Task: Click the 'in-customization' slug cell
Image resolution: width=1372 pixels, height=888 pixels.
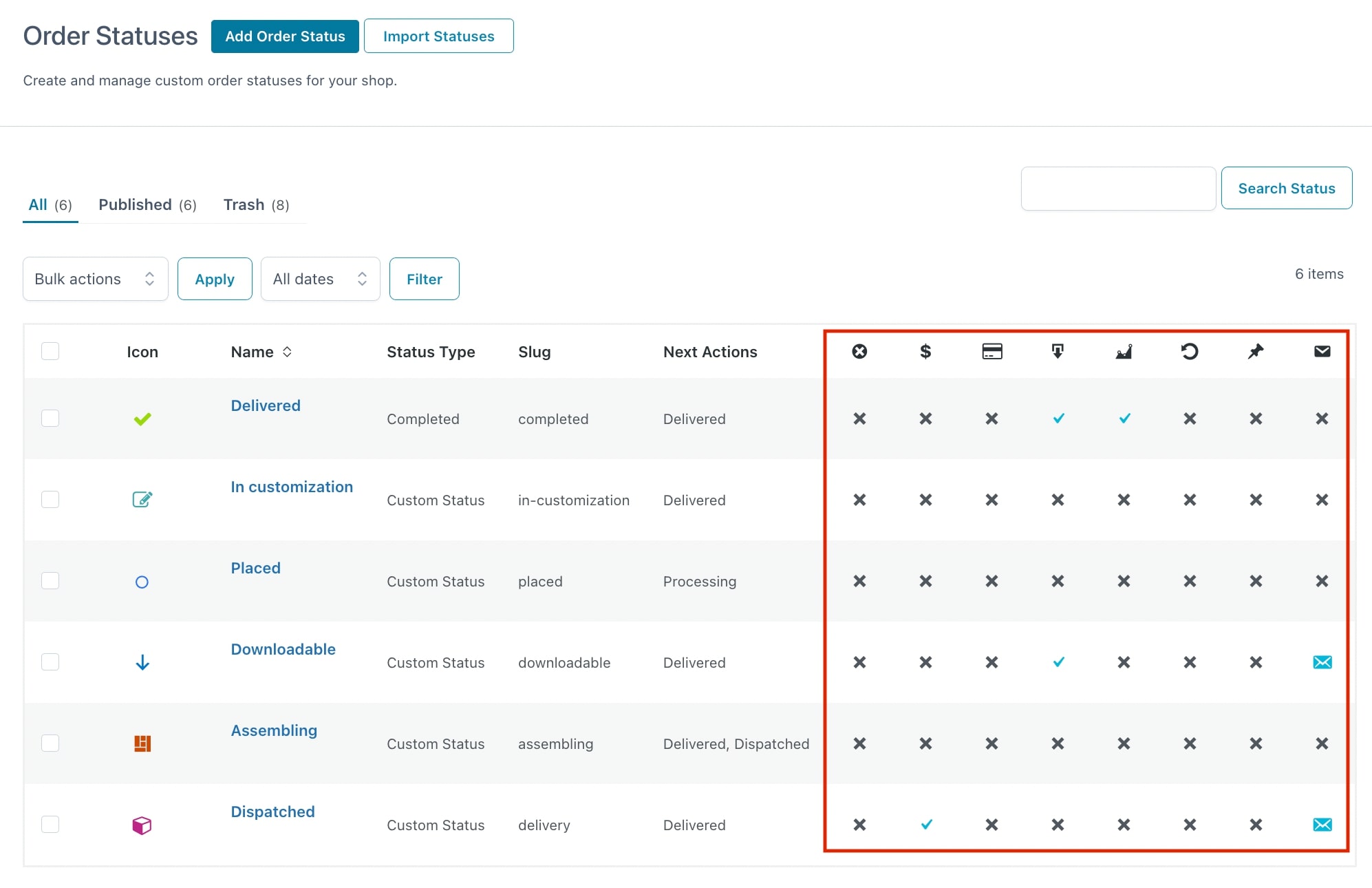Action: point(574,500)
